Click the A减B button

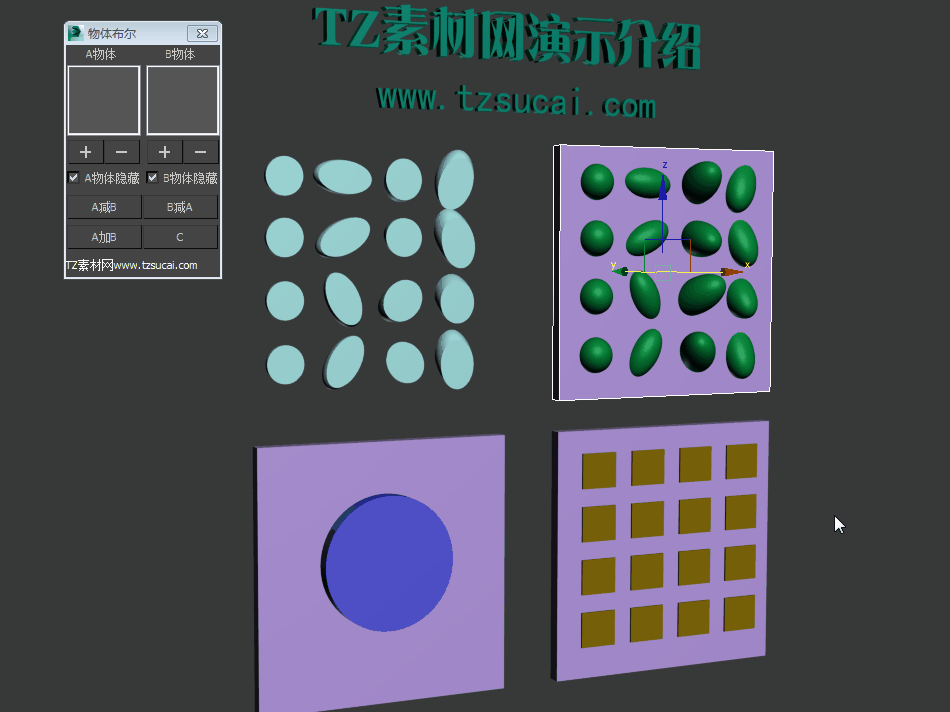[104, 207]
